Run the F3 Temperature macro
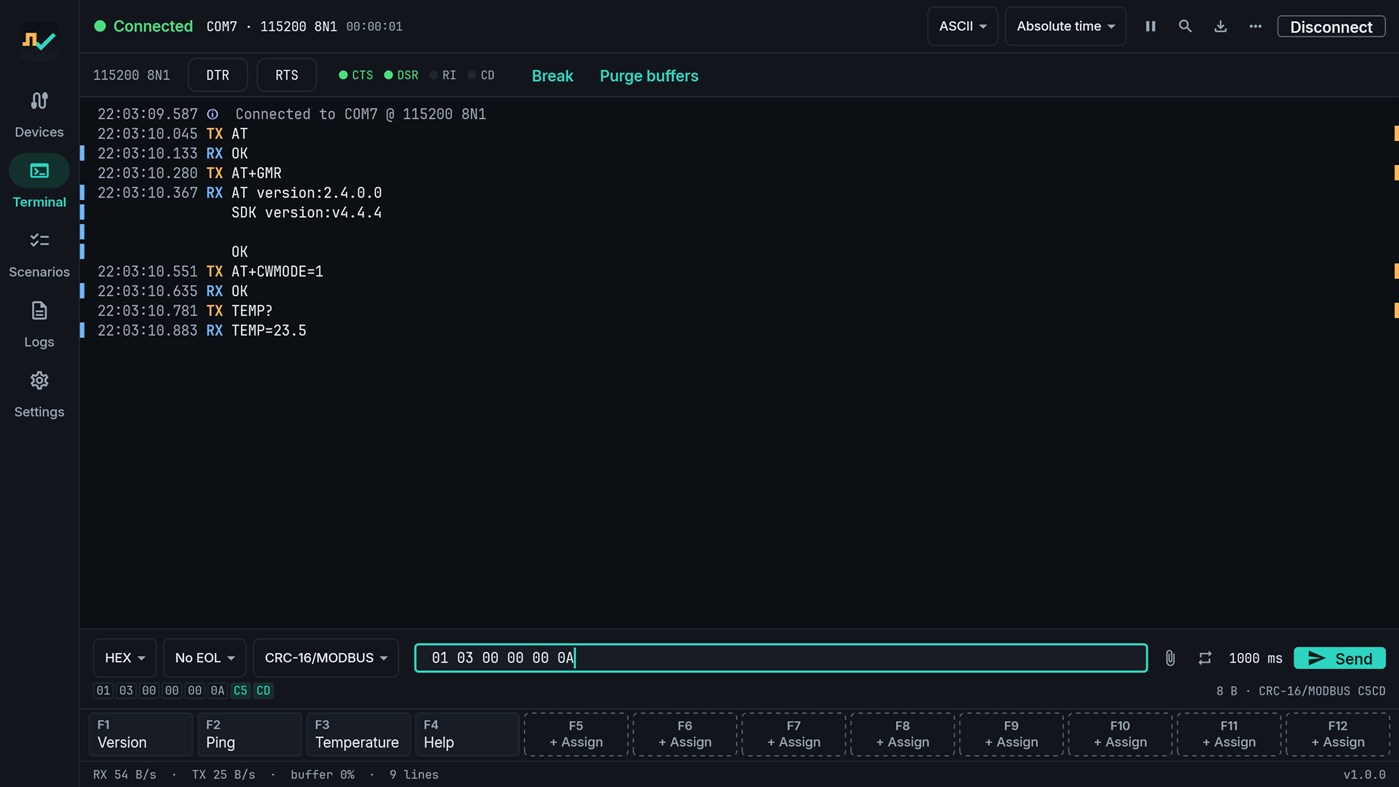This screenshot has width=1399, height=787. click(358, 734)
